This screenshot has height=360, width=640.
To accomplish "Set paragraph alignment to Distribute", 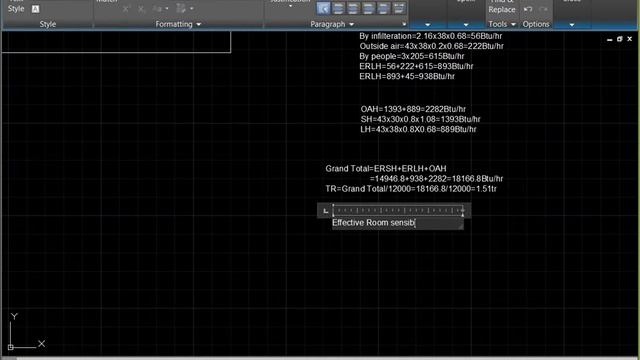I will [x=399, y=8].
